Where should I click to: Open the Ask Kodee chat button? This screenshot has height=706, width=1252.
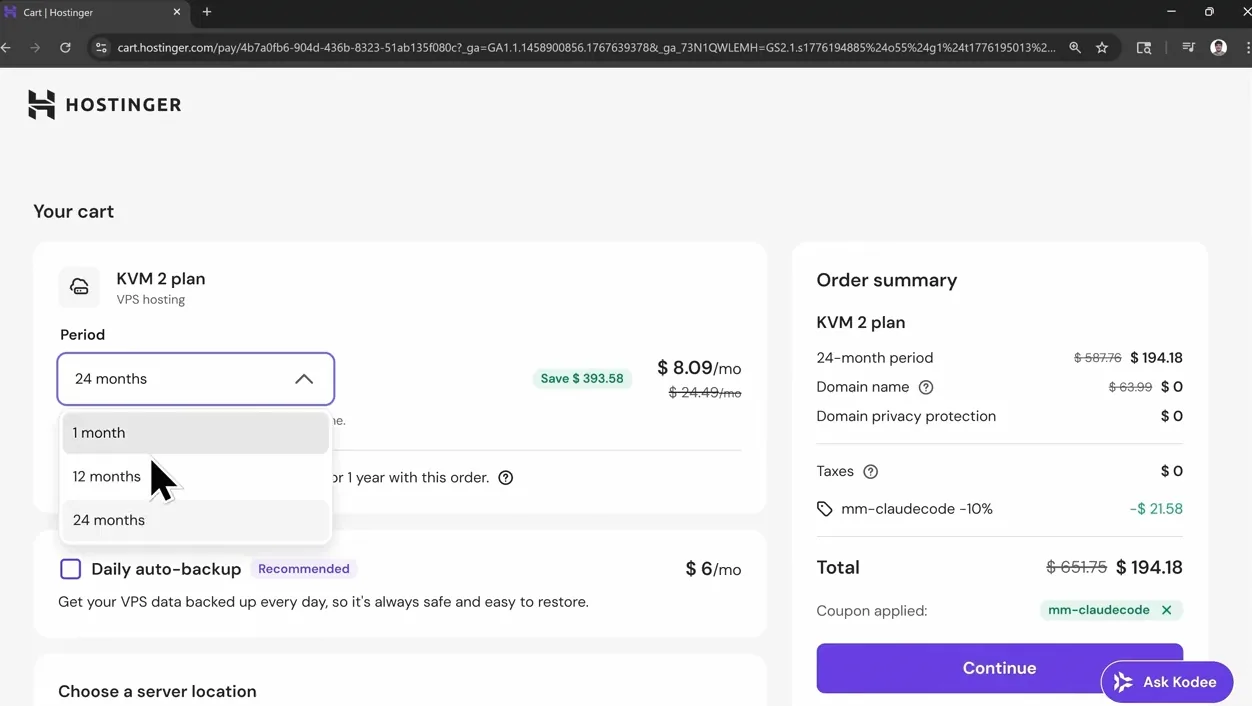click(1167, 682)
